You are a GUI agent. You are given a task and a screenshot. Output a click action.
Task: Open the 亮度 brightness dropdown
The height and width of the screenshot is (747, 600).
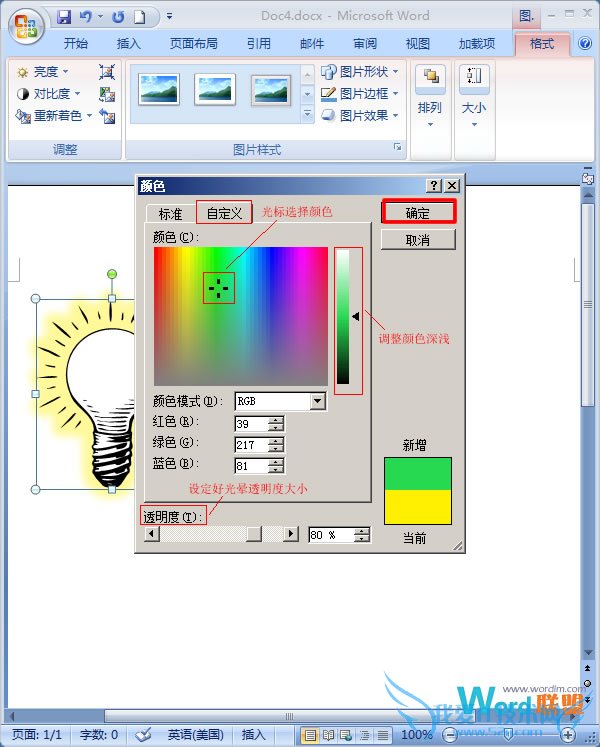point(42,72)
